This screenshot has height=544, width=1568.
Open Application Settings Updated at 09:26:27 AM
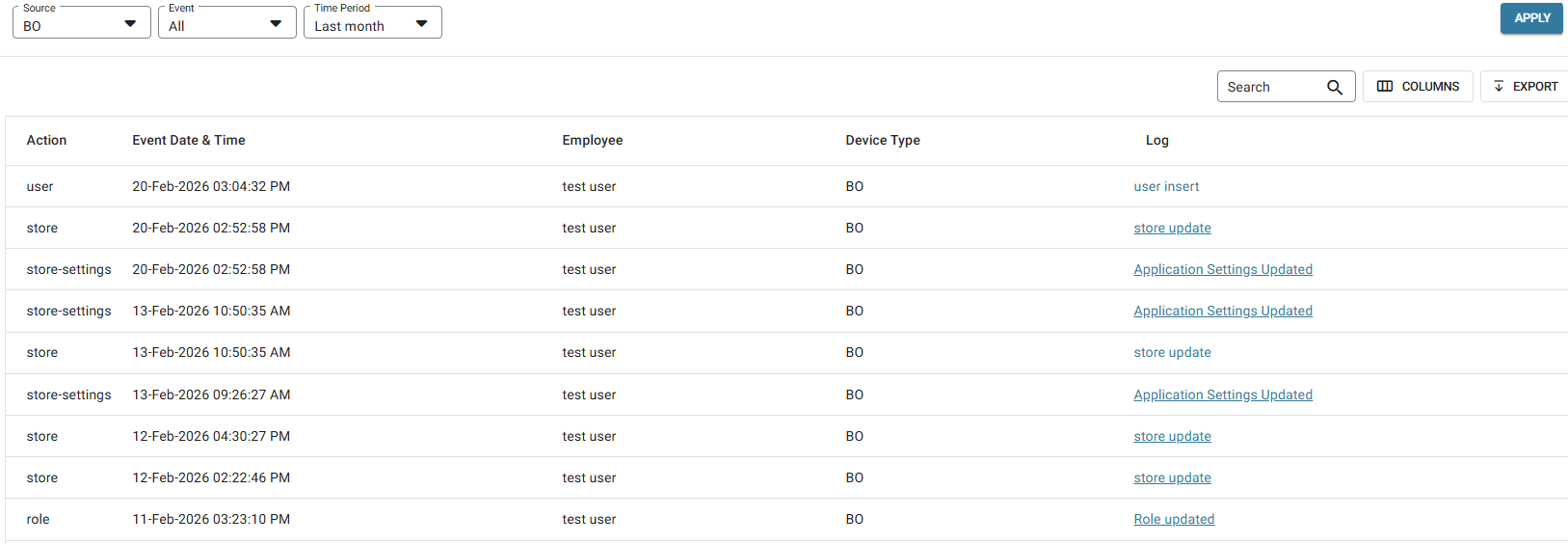point(1222,395)
